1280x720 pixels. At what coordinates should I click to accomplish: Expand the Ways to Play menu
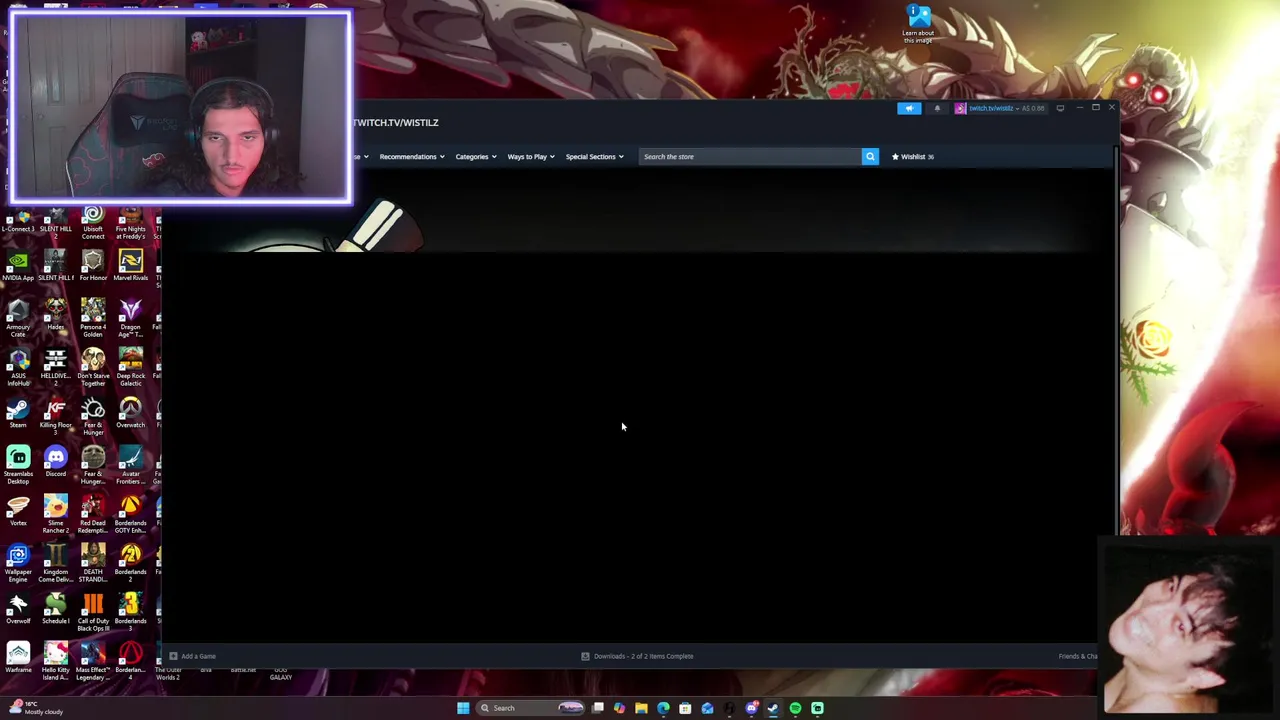click(531, 156)
